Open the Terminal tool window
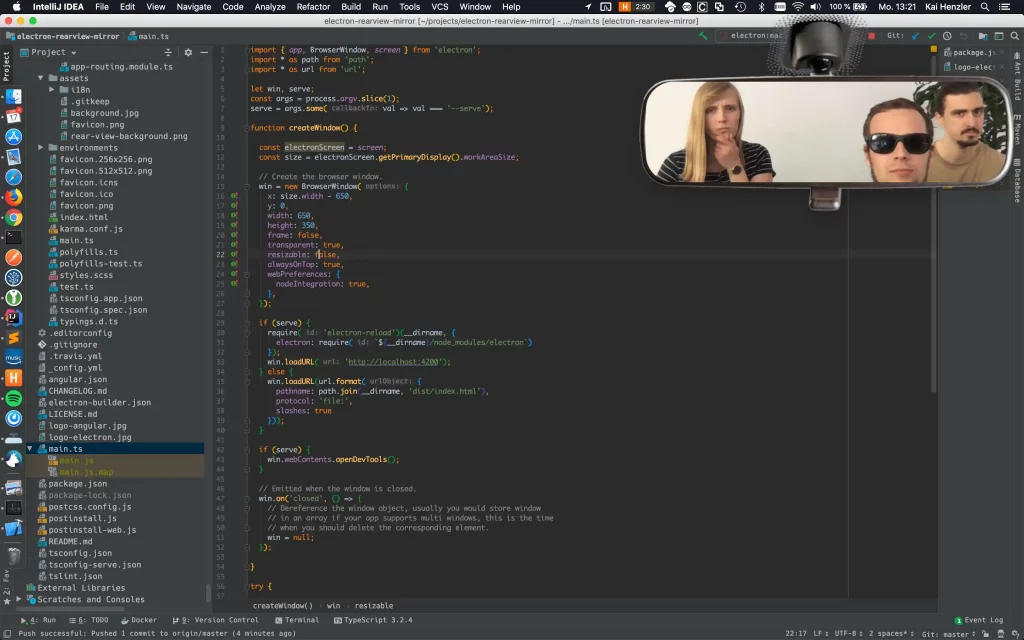Viewport: 1024px width, 640px height. point(297,620)
